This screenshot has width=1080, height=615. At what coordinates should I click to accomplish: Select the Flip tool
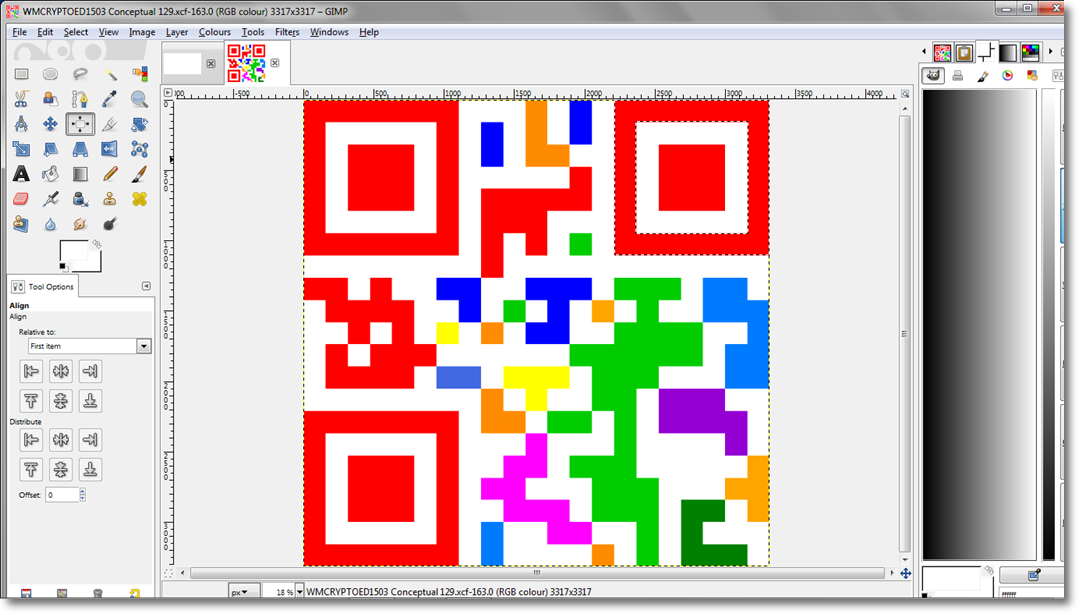110,149
